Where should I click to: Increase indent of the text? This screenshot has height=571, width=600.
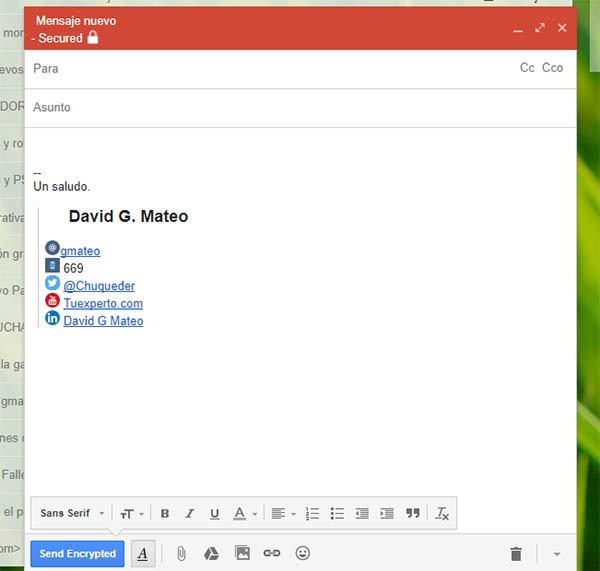387,514
